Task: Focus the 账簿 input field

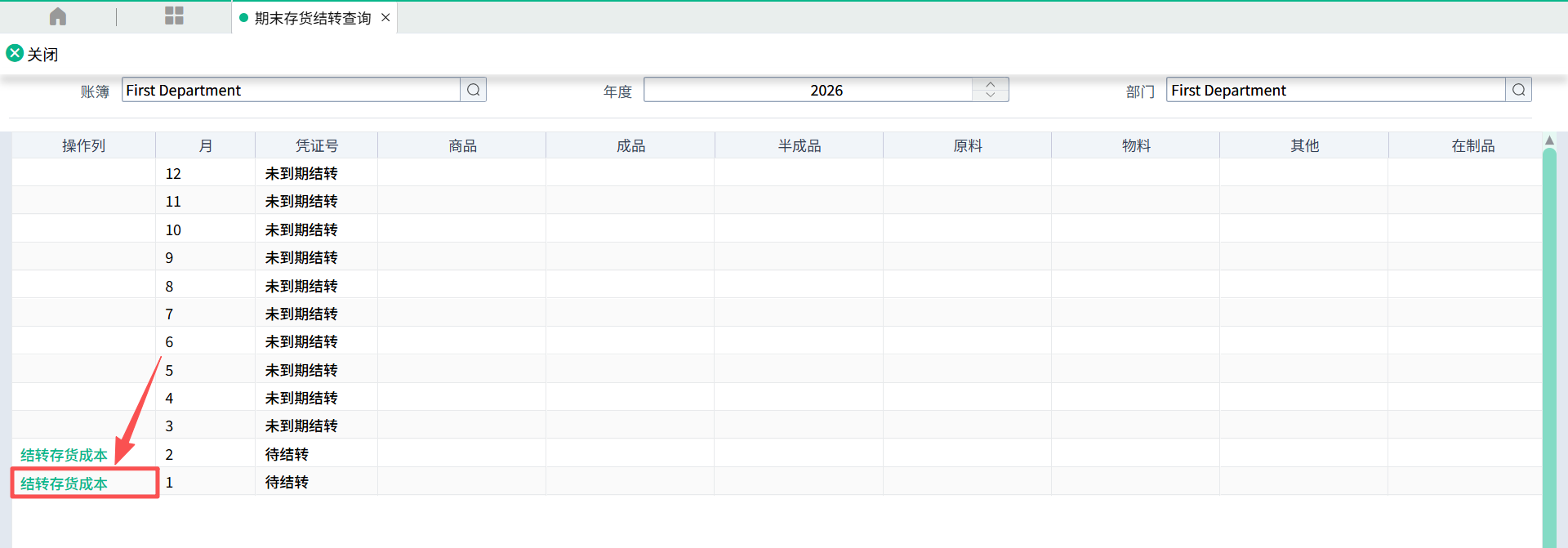Action: pos(290,90)
